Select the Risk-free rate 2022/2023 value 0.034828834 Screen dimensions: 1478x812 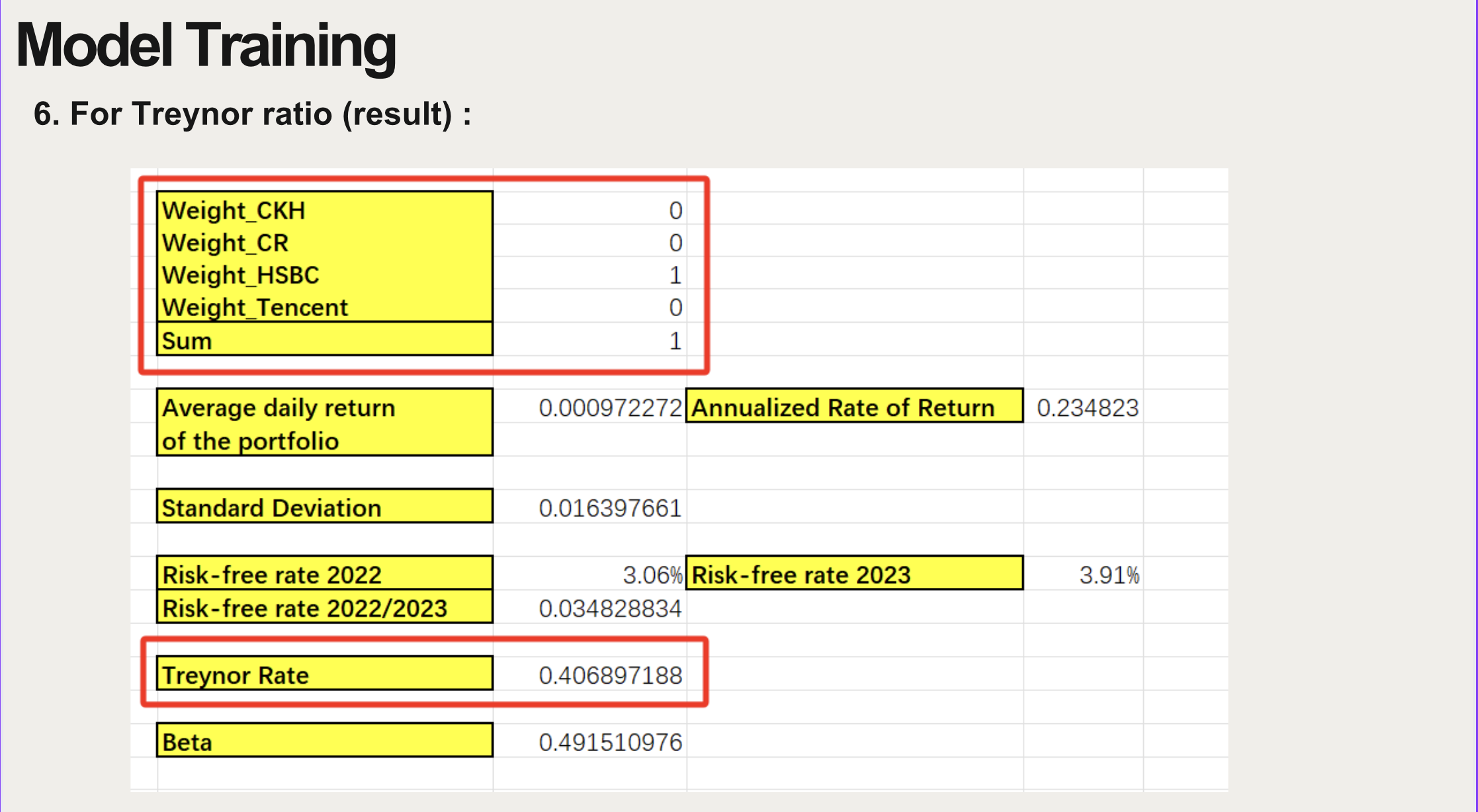tap(610, 608)
